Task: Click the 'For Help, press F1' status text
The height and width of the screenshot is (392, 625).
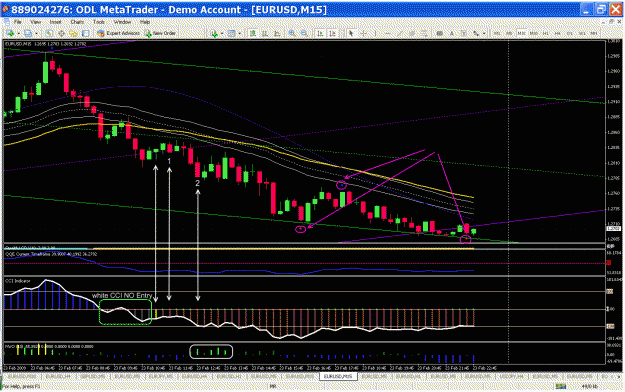Action: pos(22,386)
